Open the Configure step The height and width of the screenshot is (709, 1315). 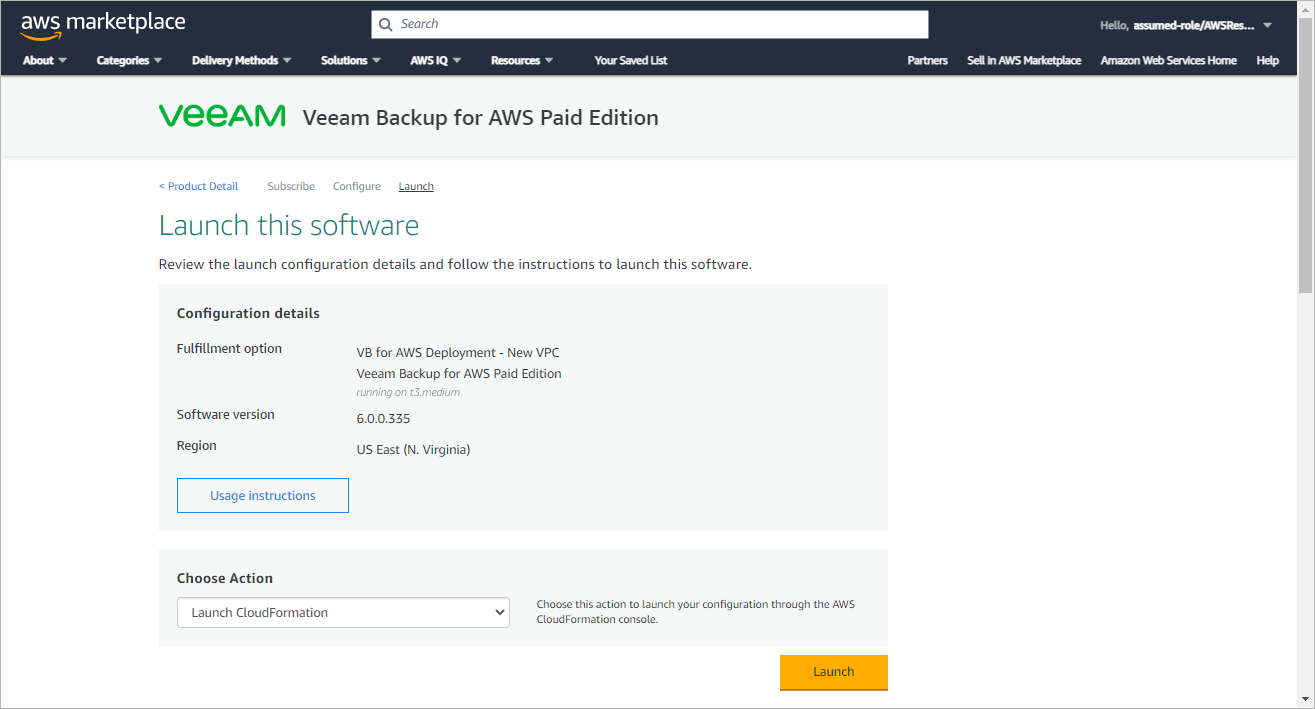pos(357,186)
